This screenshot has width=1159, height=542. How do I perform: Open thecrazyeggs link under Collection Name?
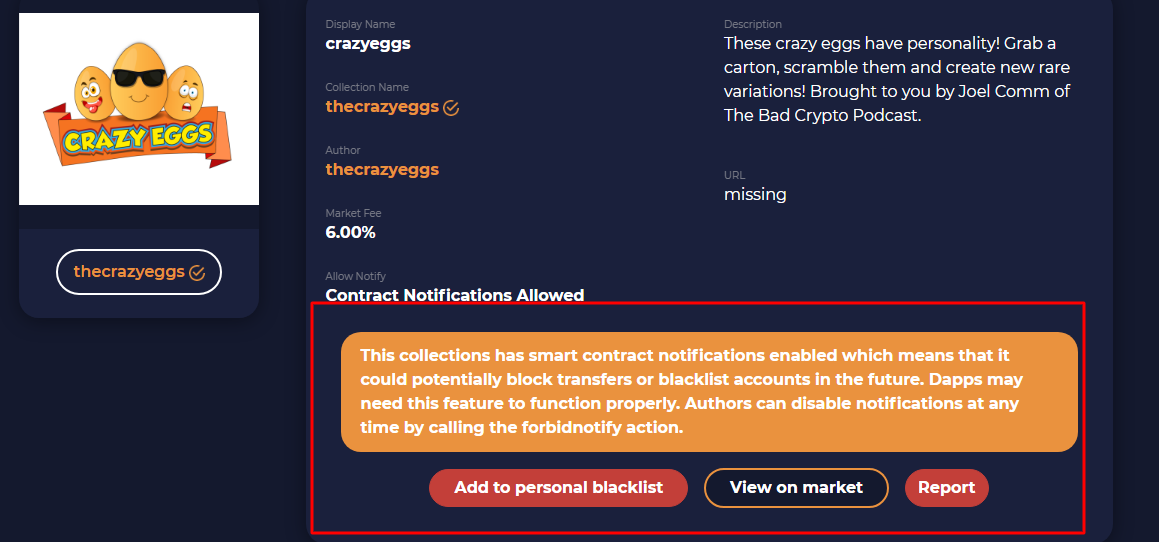tap(382, 106)
